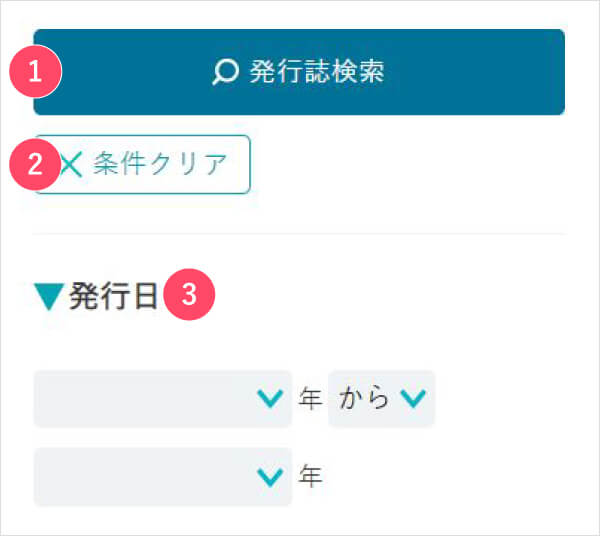Click the chevron arrow of the first year box
Screen dimensions: 600x536
270,399
